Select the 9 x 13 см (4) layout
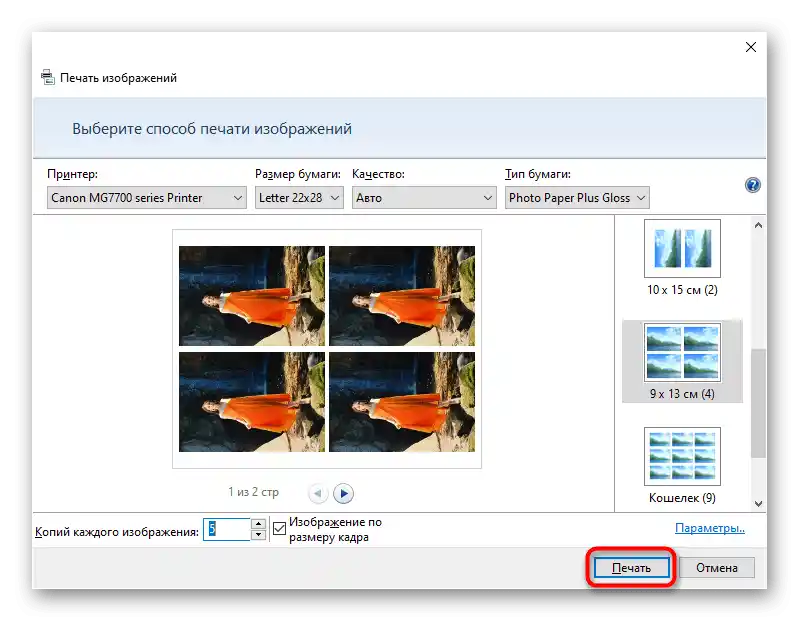The width and height of the screenshot is (799, 621). pos(682,361)
